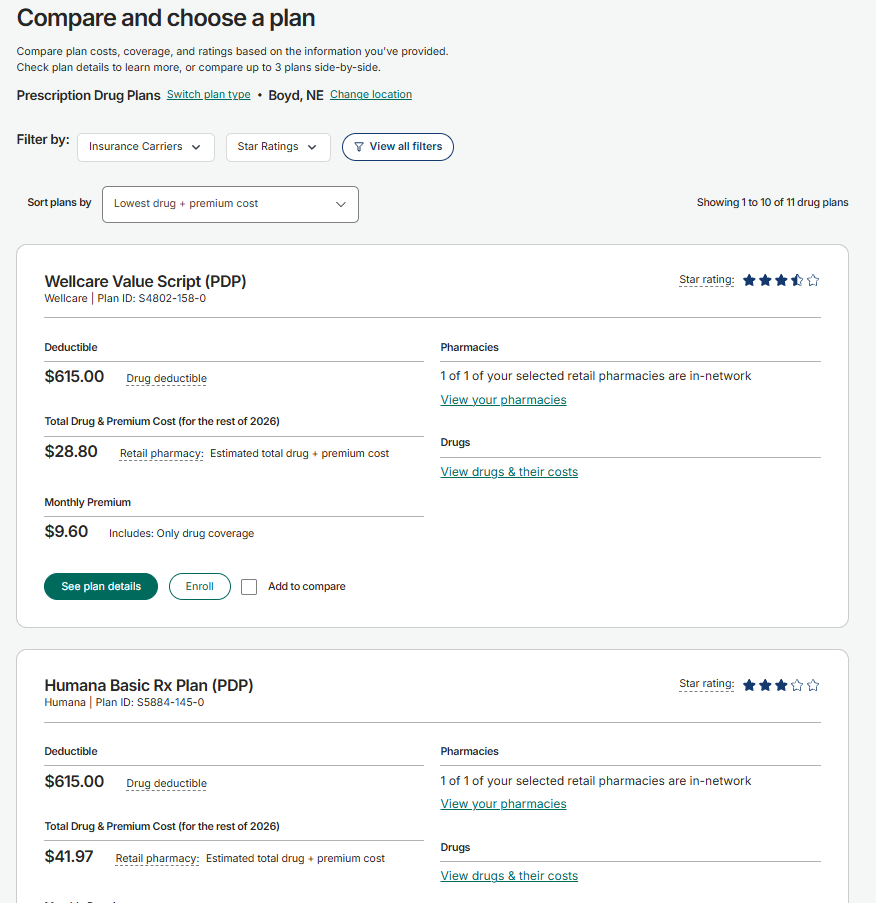Viewport: 876px width, 903px height.
Task: Click Change location link
Action: point(371,94)
